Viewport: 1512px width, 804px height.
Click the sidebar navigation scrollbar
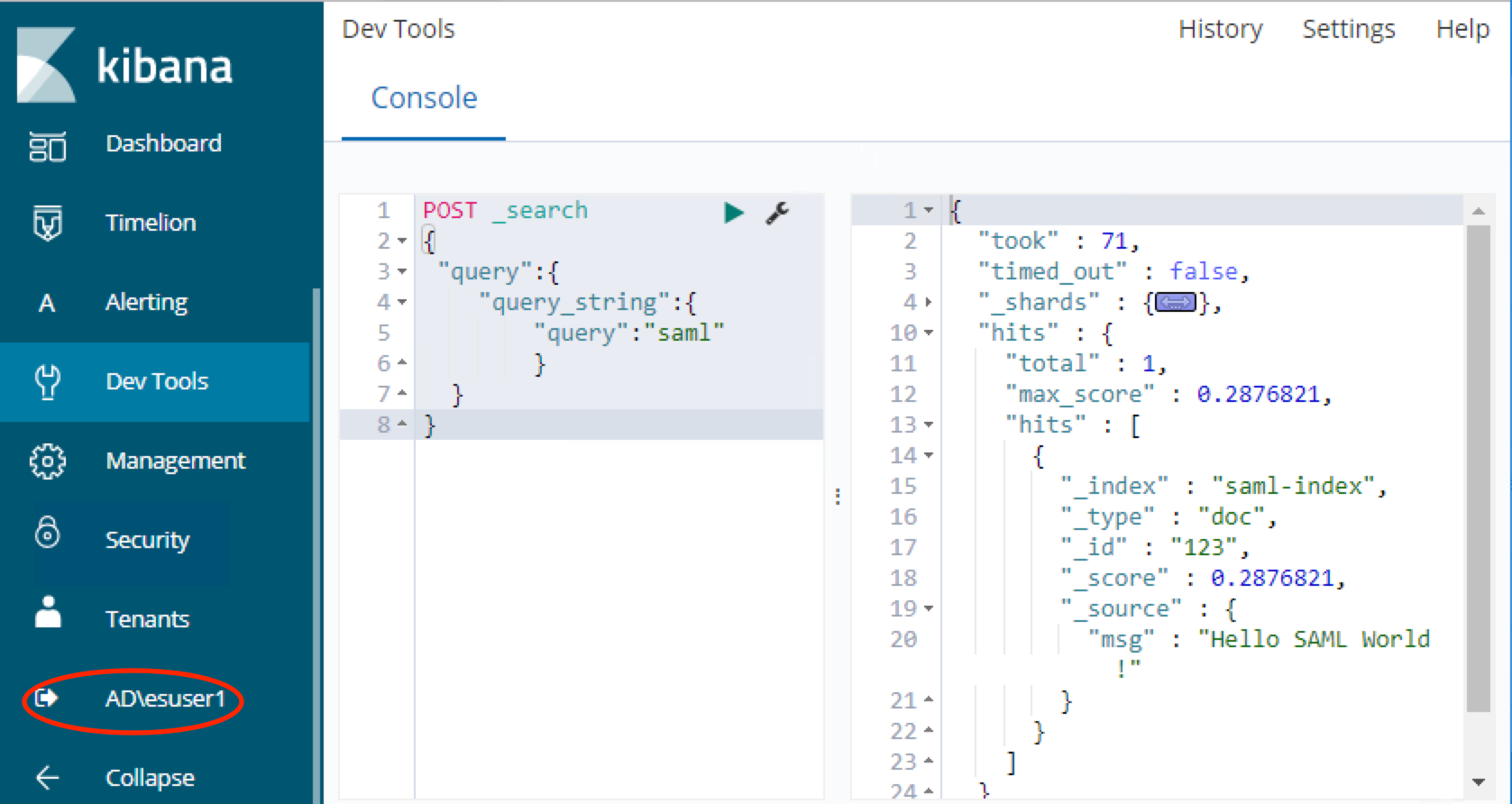[316, 544]
